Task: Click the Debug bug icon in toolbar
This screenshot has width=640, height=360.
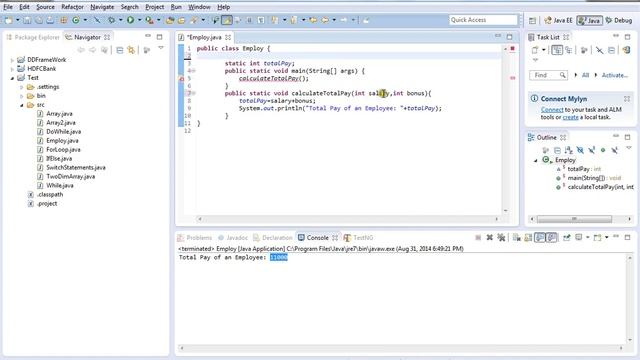Action: [111, 20]
